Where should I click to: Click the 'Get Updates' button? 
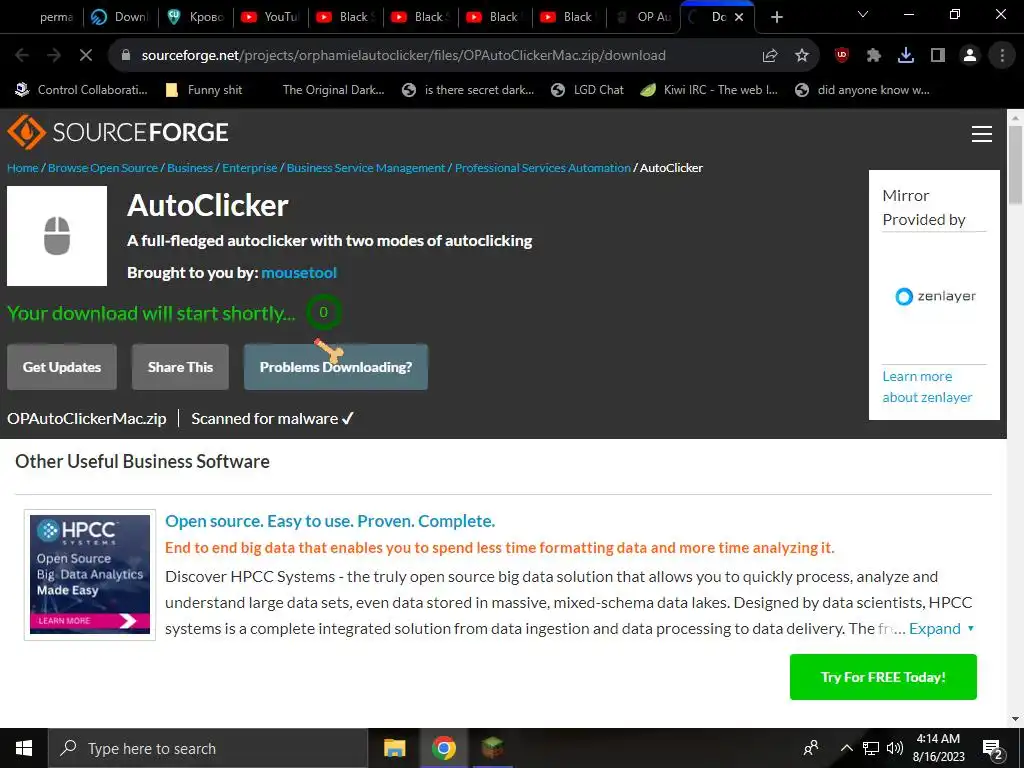[62, 367]
